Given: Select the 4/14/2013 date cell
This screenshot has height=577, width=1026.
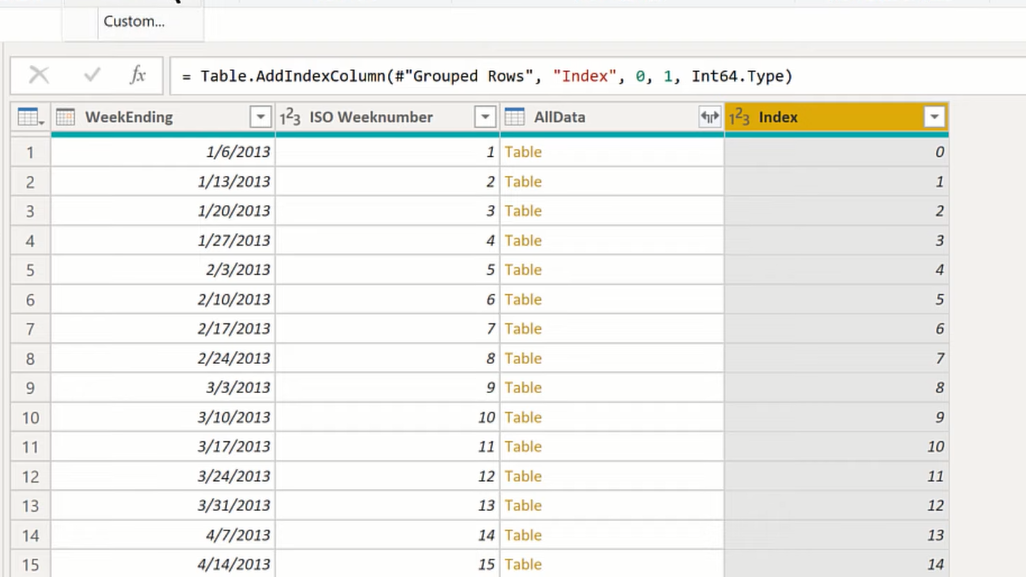Looking at the screenshot, I should coord(164,564).
